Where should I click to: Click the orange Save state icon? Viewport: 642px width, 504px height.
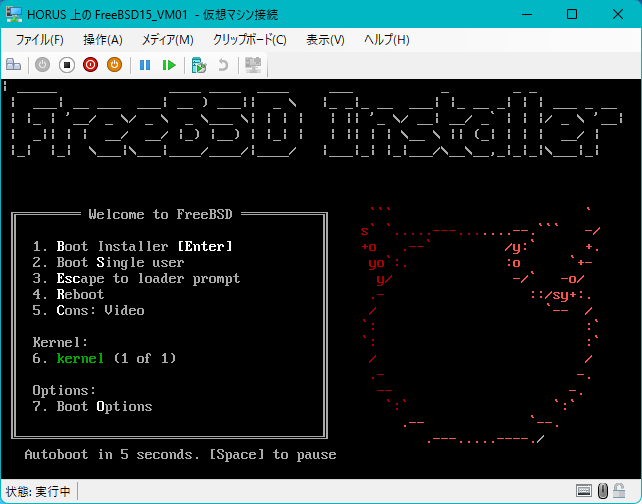click(x=114, y=65)
